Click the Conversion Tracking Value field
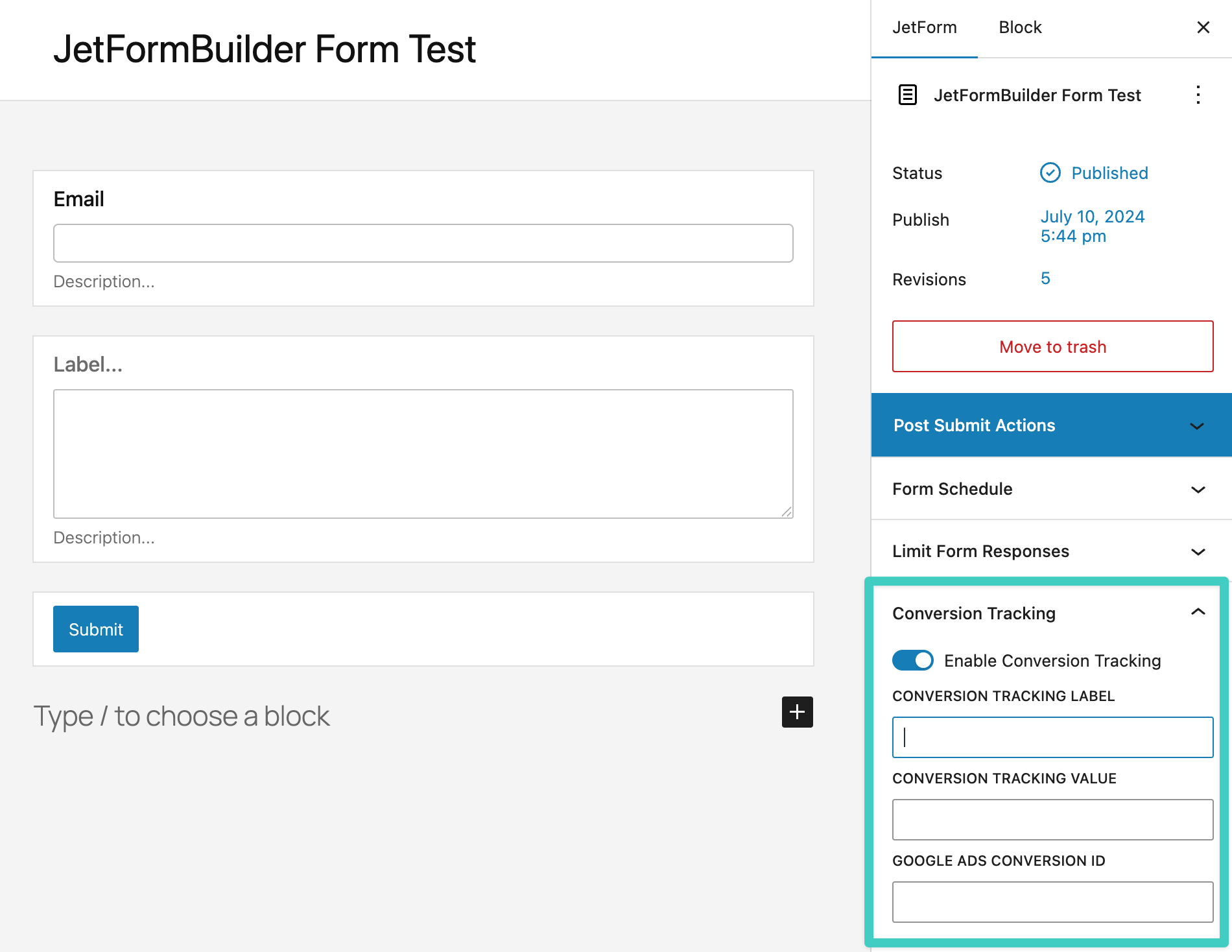 click(x=1052, y=820)
